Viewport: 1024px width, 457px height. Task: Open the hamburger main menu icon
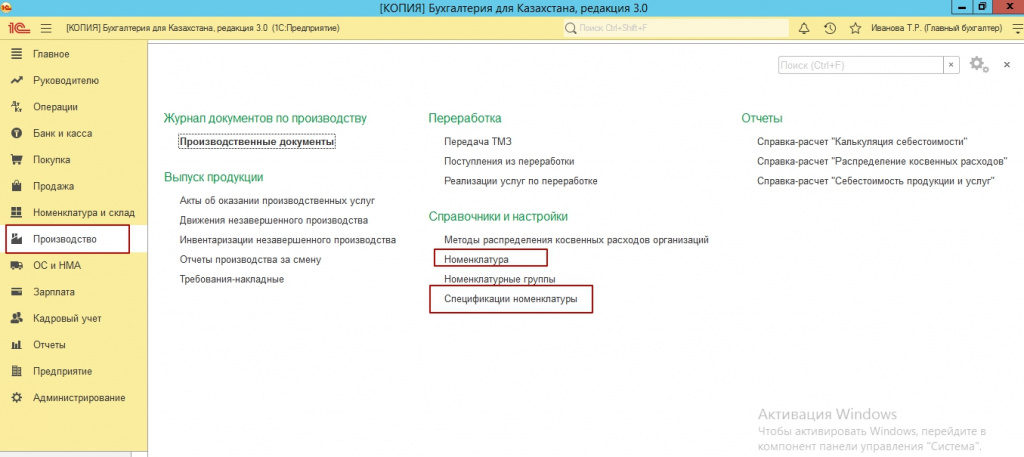click(46, 29)
